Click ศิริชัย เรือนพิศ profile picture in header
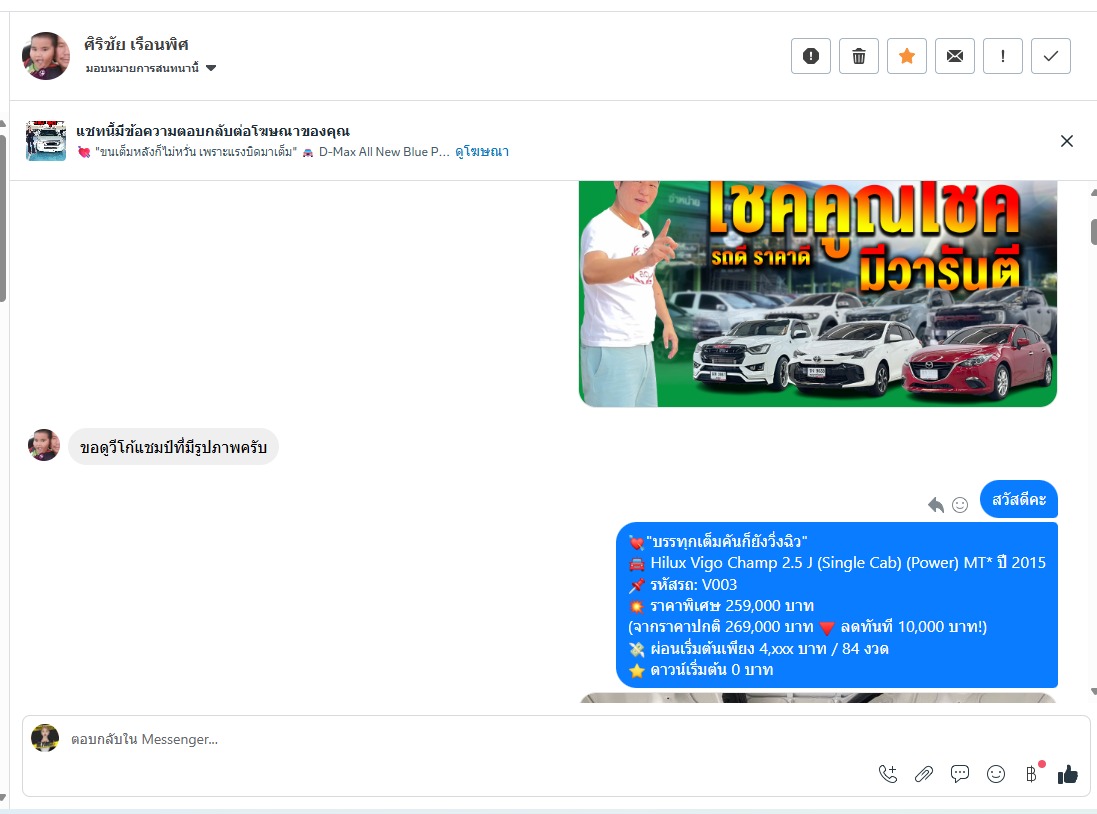 46,56
